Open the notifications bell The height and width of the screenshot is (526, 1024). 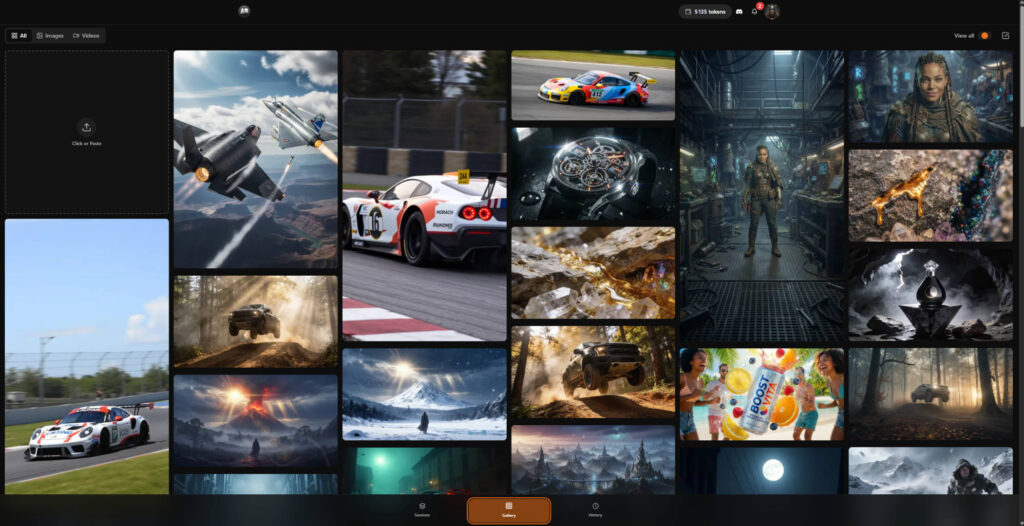point(755,11)
